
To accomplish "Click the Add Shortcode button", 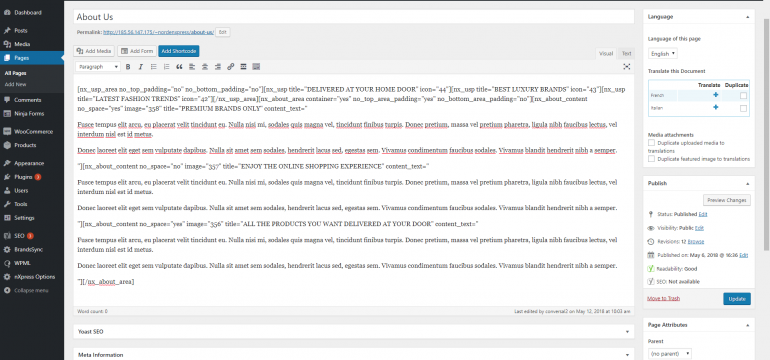I will [x=179, y=51].
